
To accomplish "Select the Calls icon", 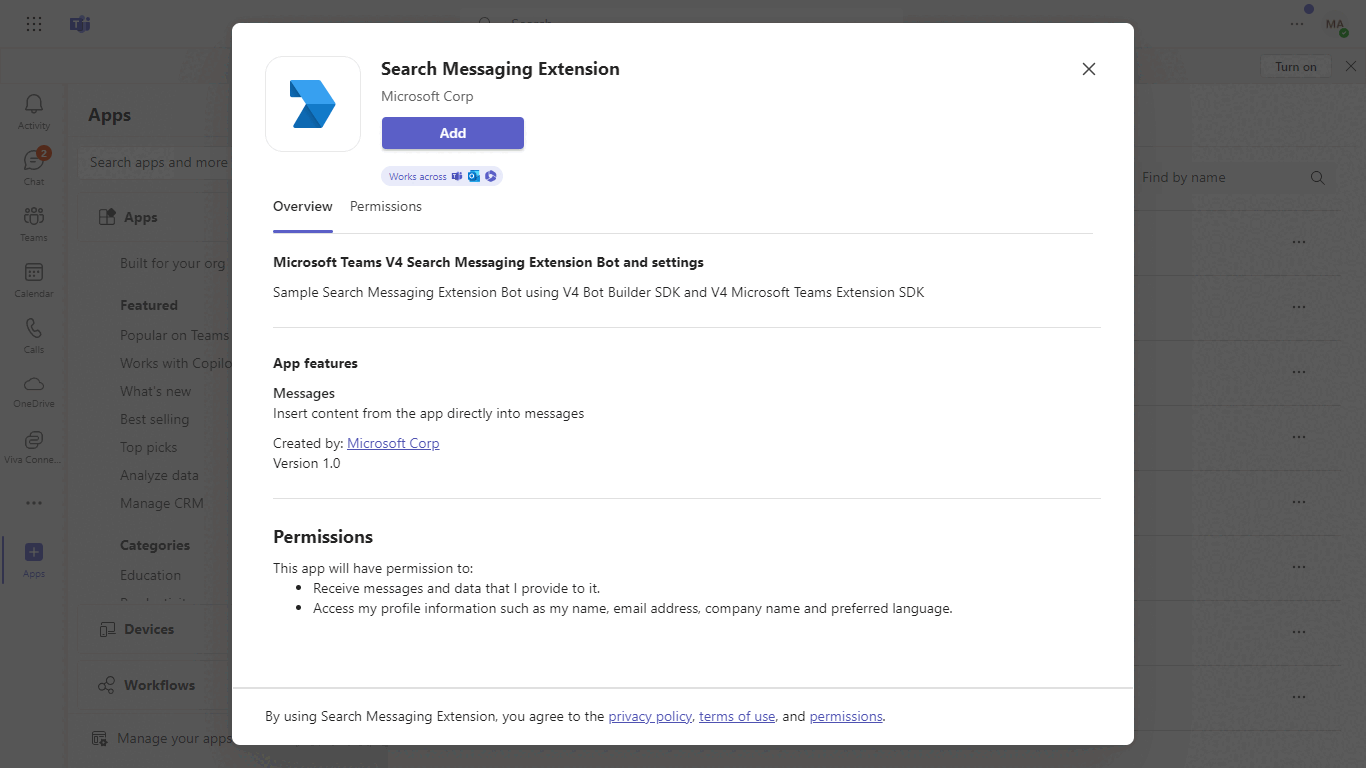I will pos(33,333).
